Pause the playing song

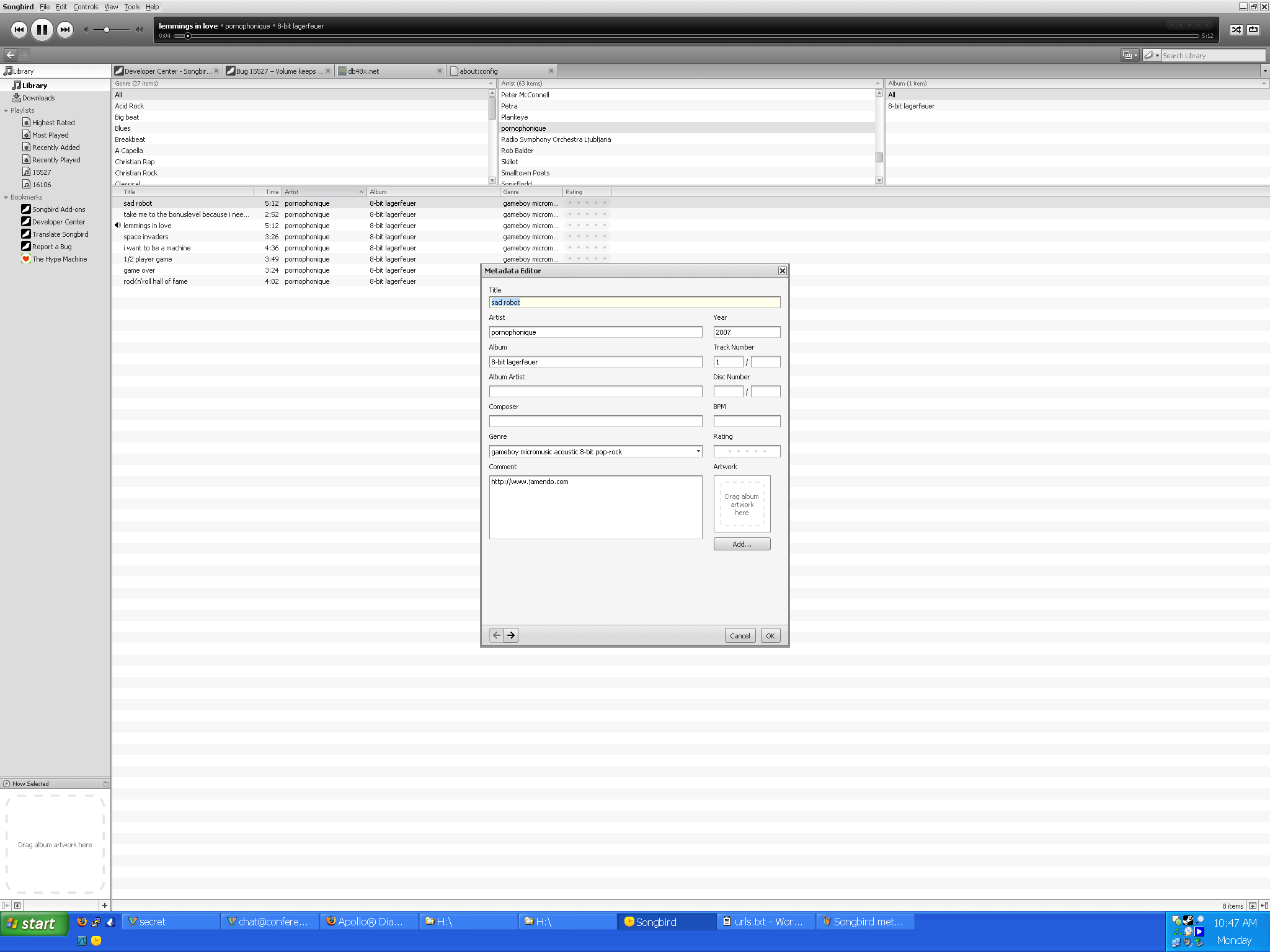(x=42, y=30)
